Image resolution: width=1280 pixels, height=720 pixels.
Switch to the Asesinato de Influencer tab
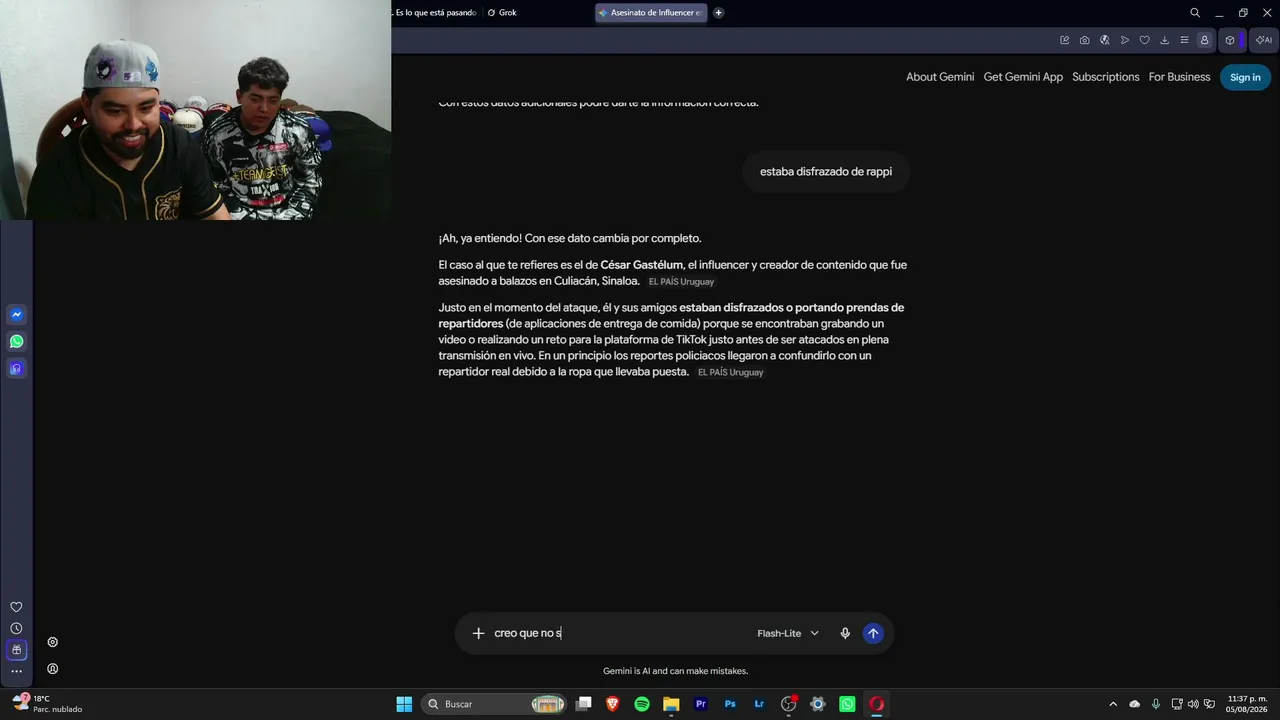651,13
